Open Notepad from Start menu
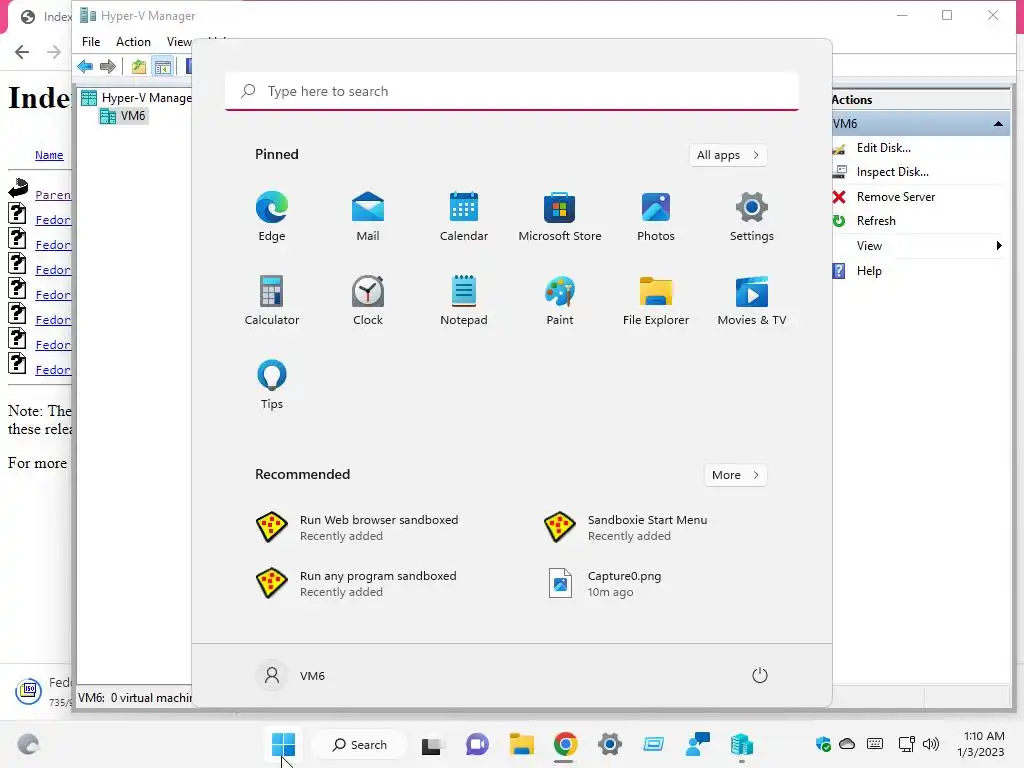 pyautogui.click(x=464, y=300)
